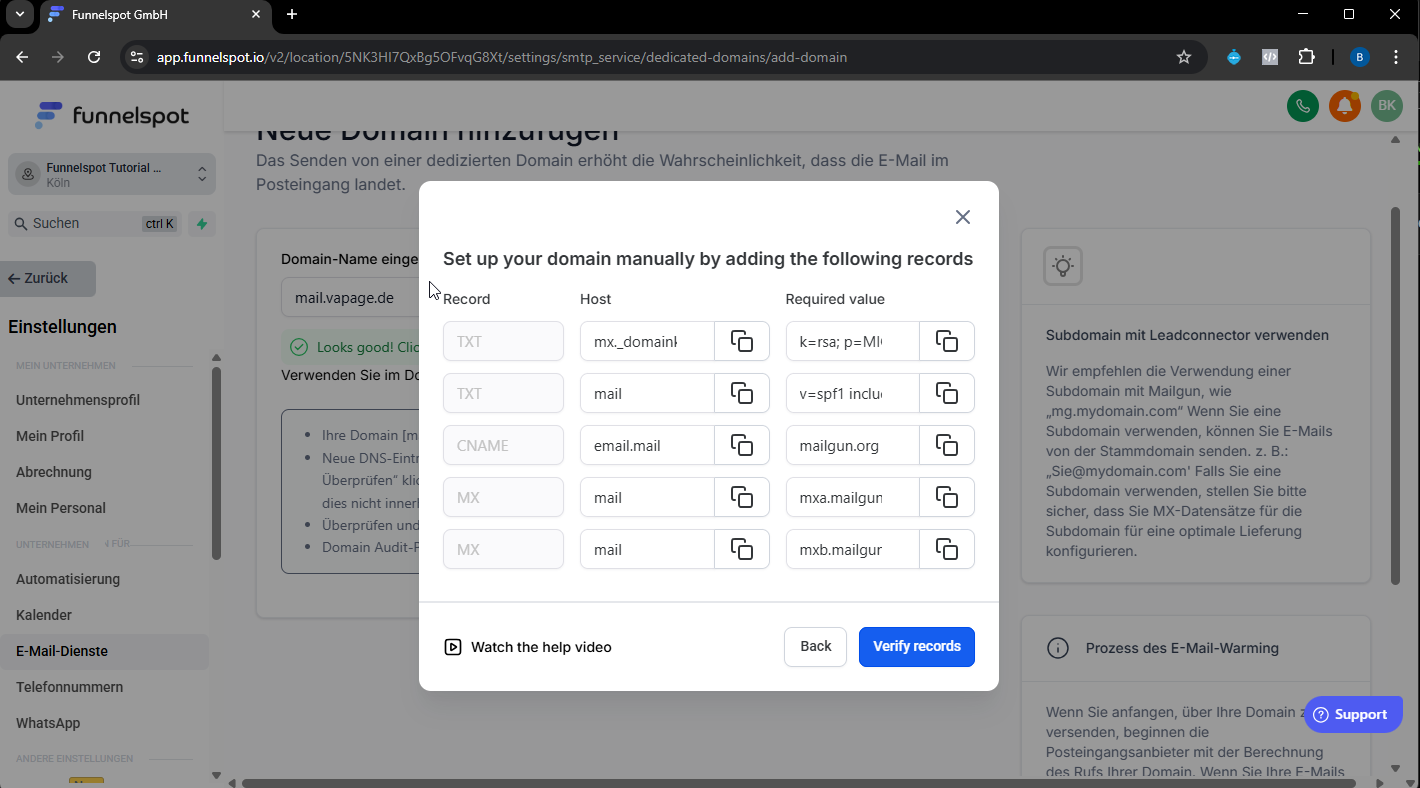Expand the Funnelspot Tutorial account switcher
1420x788 pixels.
point(112,175)
